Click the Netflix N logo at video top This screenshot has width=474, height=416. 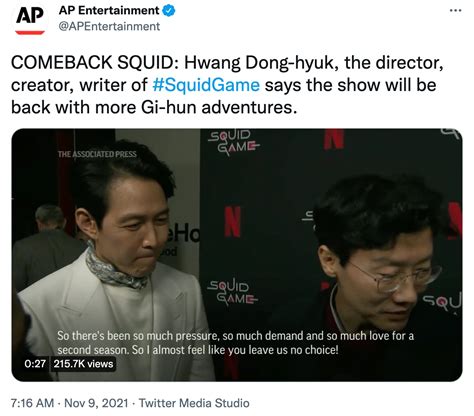coord(334,138)
